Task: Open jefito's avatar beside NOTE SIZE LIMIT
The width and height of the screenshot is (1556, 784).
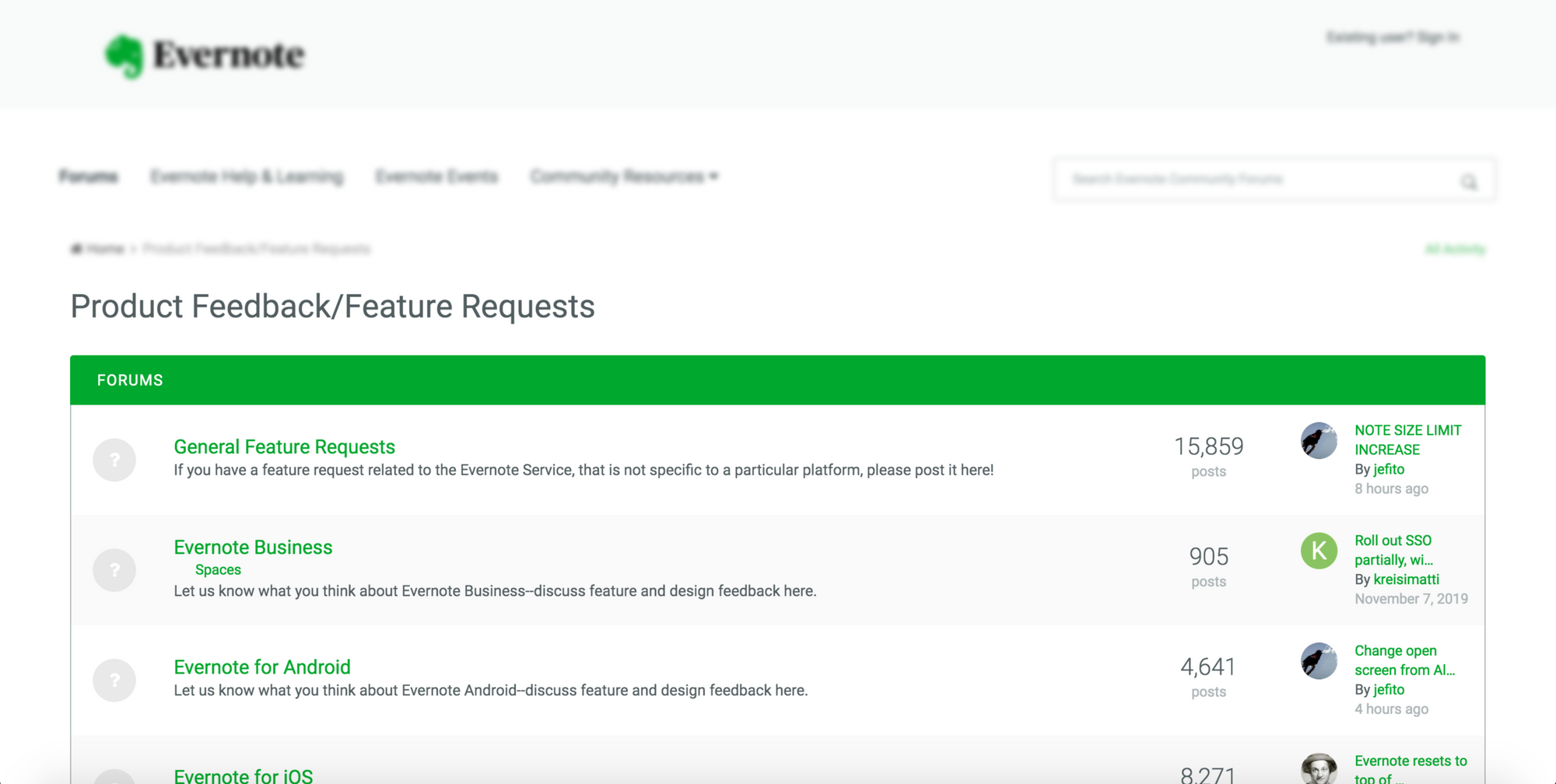Action: (x=1319, y=440)
